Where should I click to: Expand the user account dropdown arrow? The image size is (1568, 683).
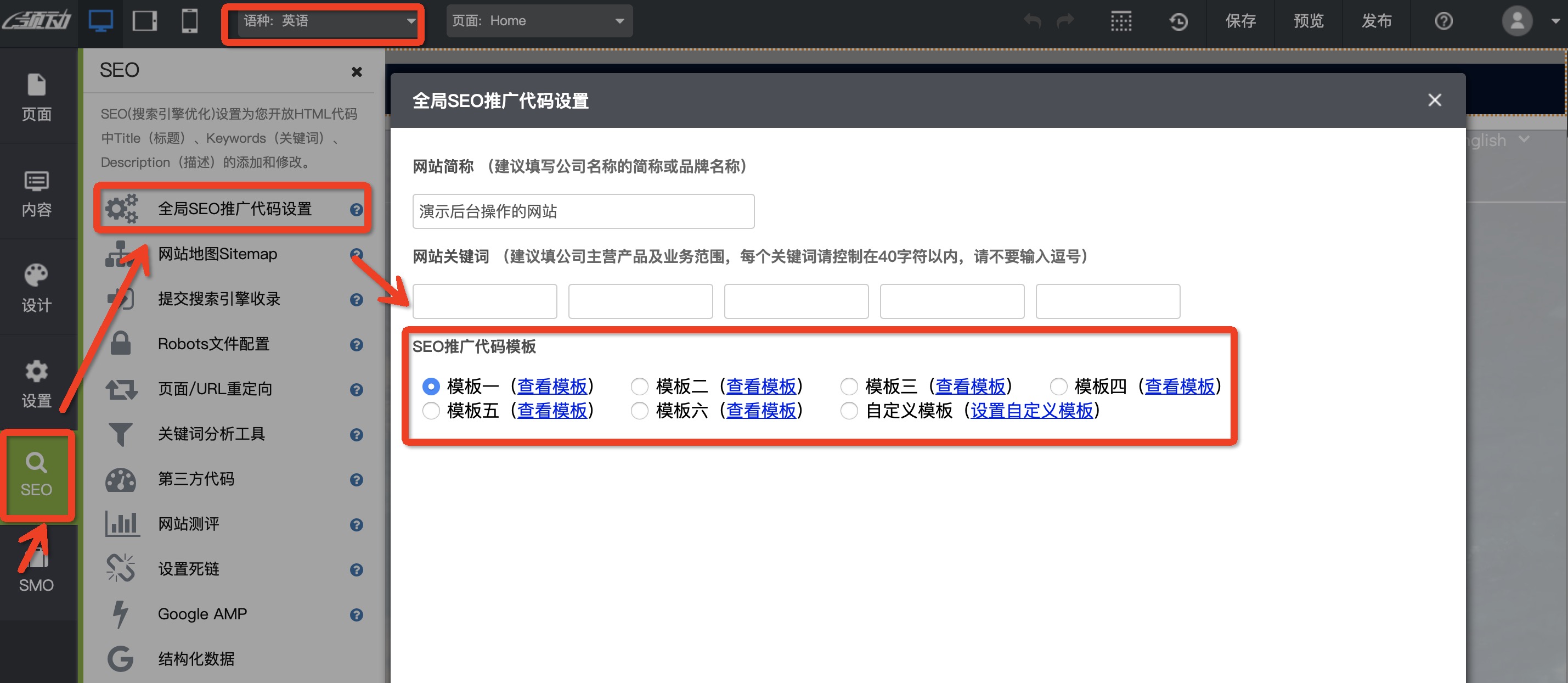click(1554, 20)
